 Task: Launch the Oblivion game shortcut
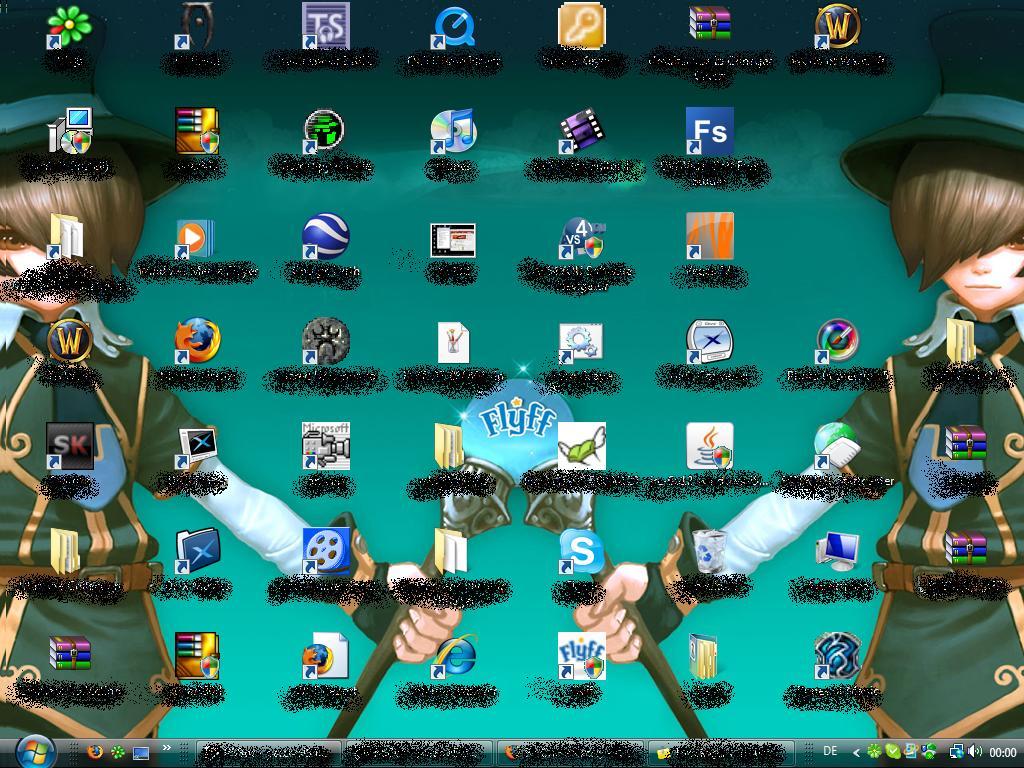[x=197, y=26]
